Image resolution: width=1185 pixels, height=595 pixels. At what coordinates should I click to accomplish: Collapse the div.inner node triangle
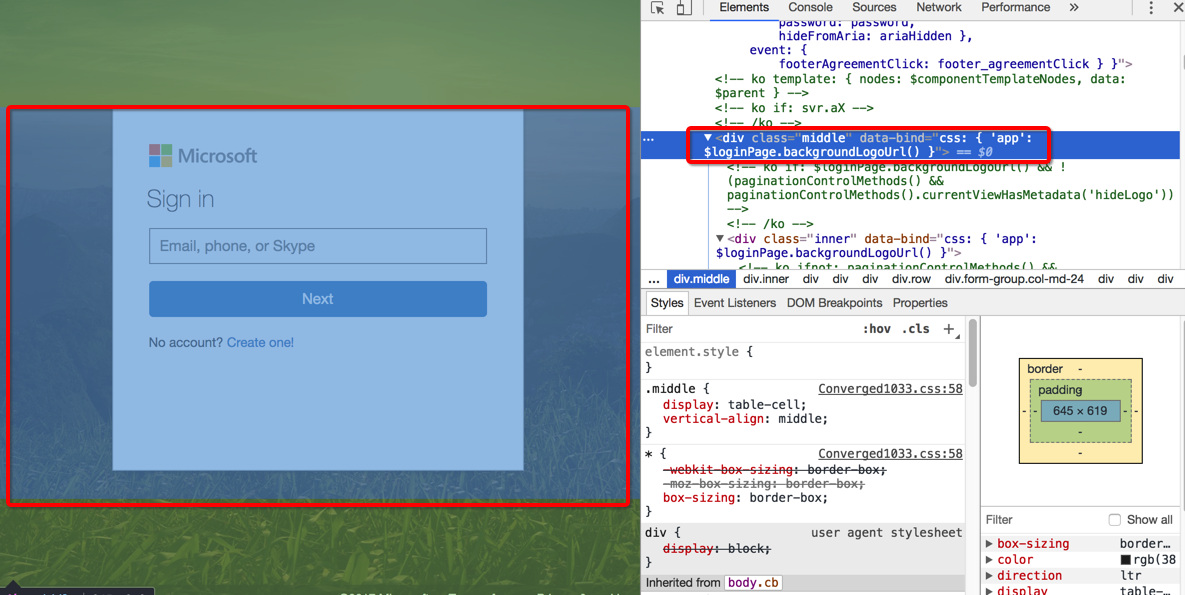click(x=721, y=239)
